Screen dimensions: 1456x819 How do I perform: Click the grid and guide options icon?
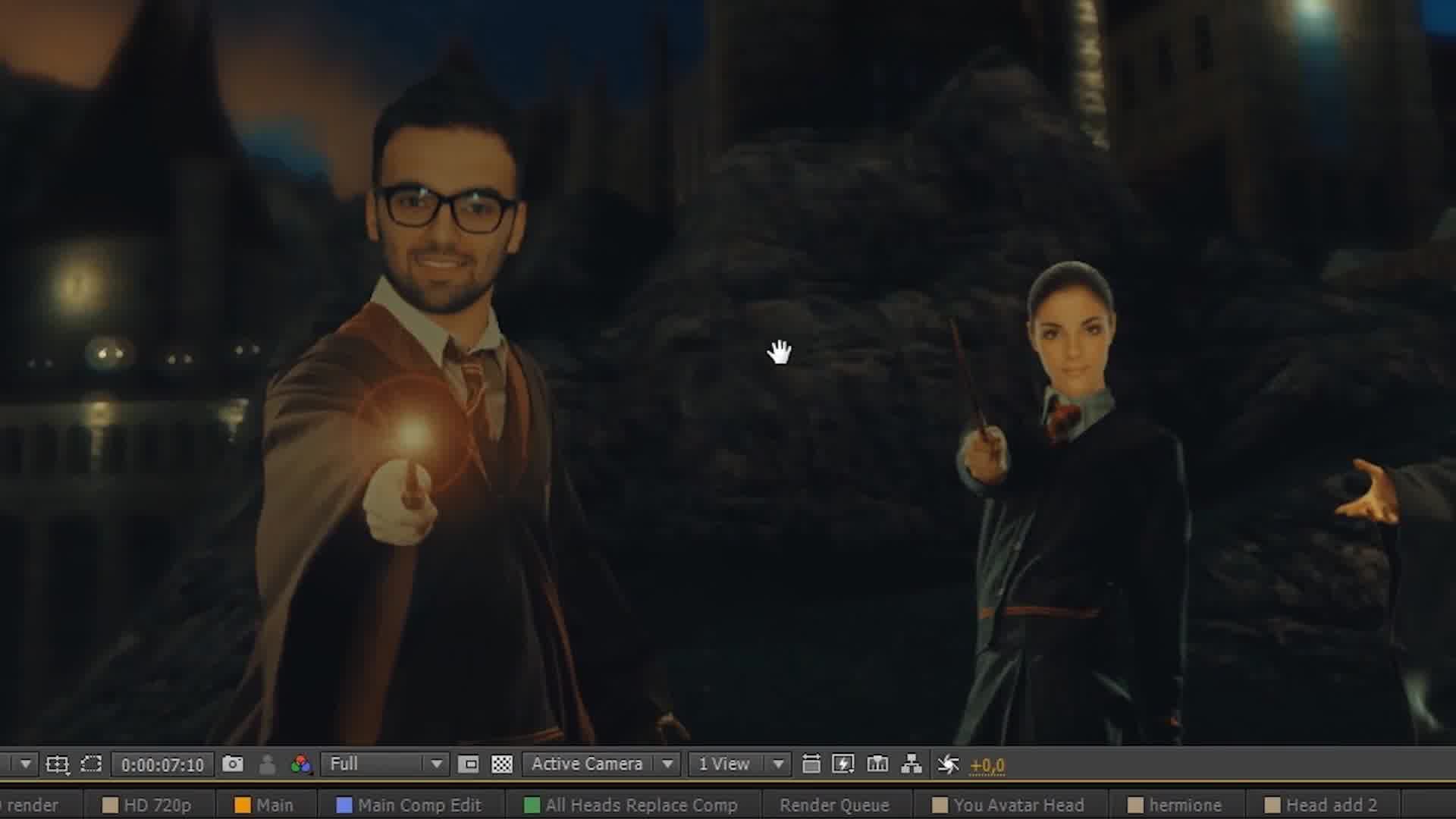click(x=58, y=764)
